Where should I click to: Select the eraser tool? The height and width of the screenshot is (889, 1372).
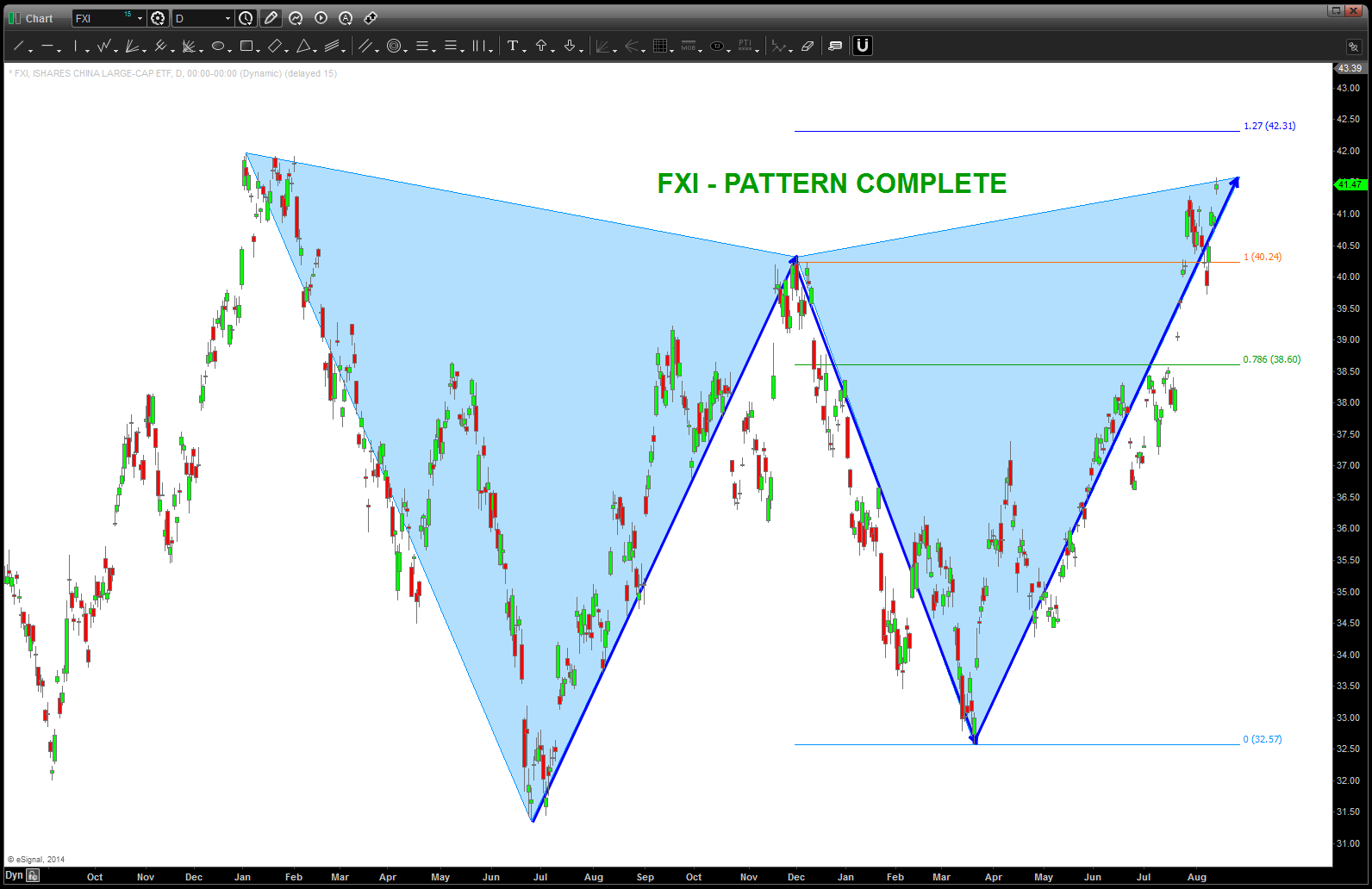click(x=808, y=47)
